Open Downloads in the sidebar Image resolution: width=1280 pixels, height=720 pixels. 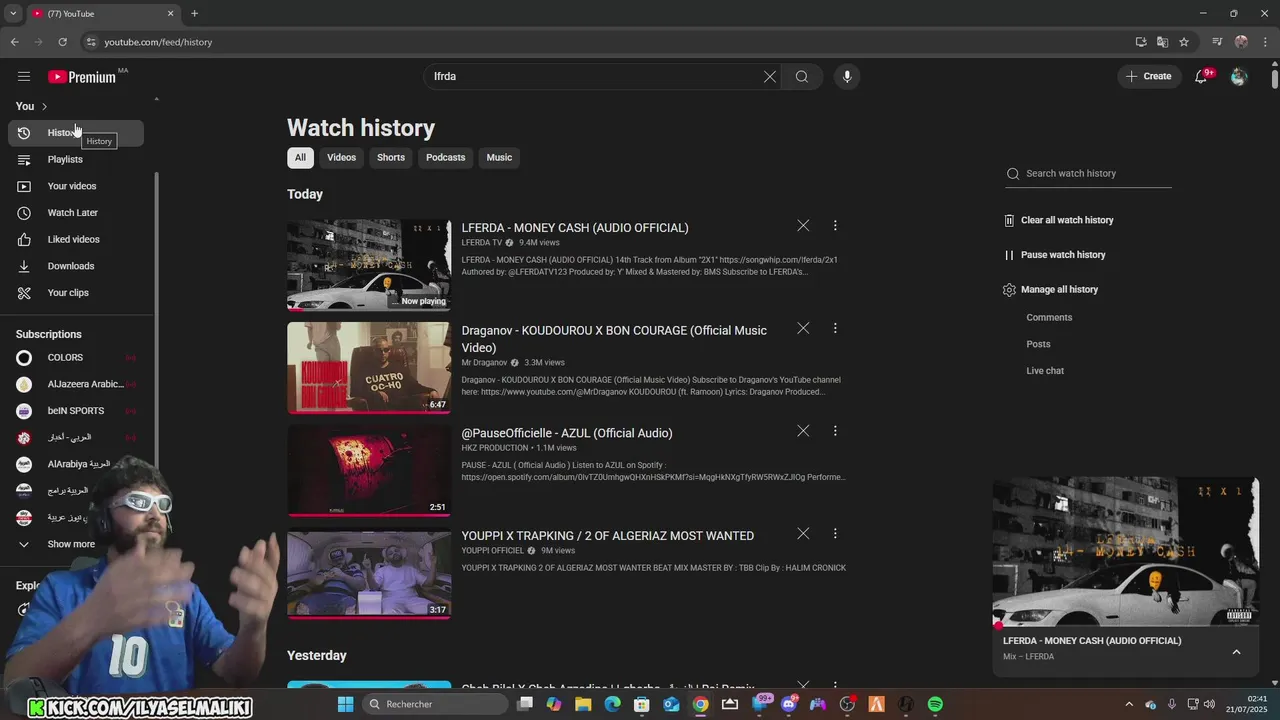76,266
